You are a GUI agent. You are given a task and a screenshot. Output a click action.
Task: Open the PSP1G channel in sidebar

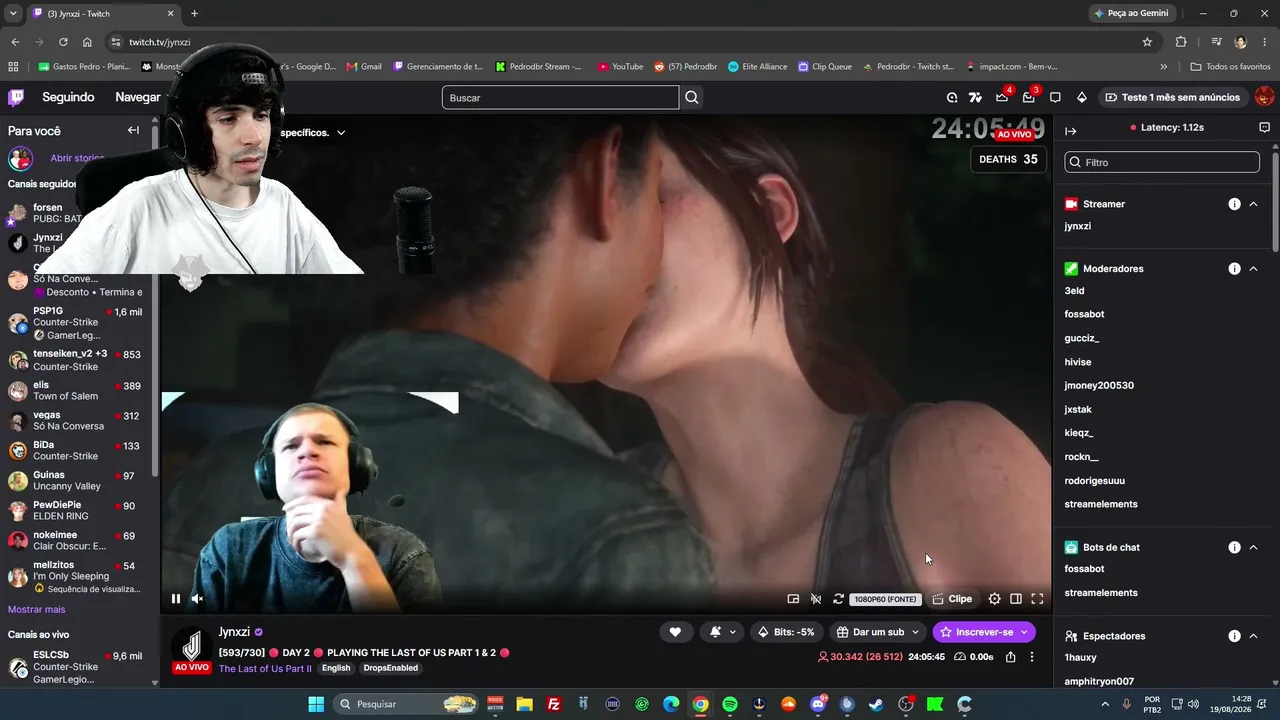76,323
